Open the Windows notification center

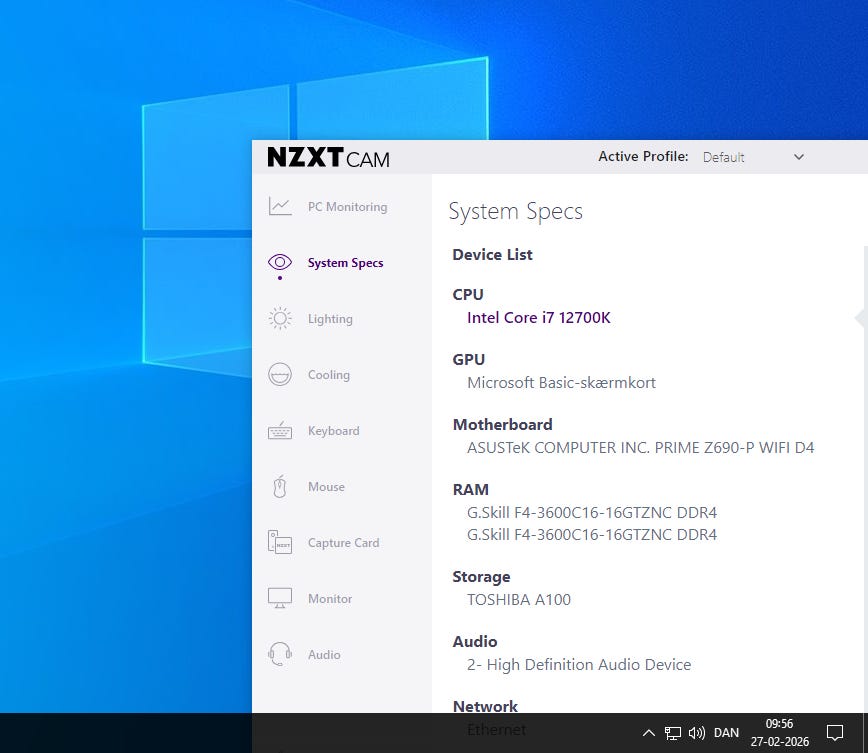click(834, 733)
